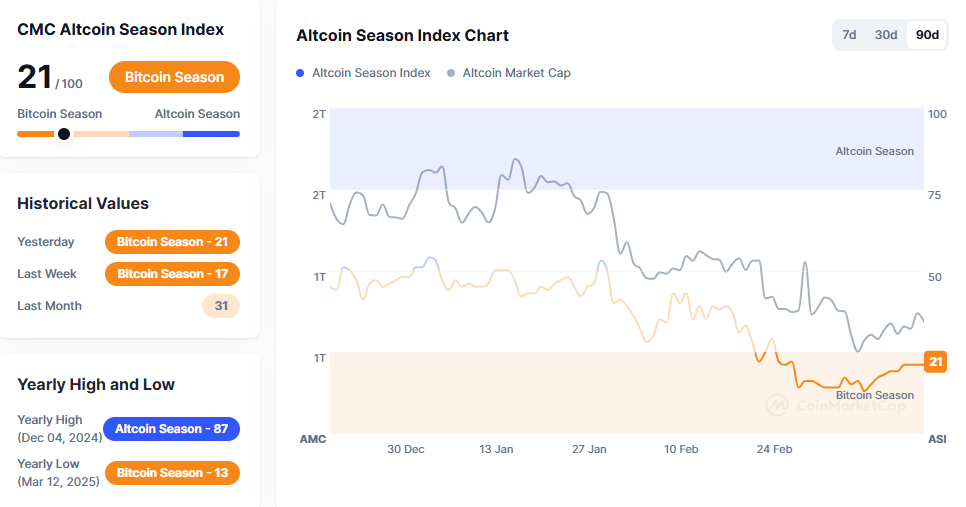The width and height of the screenshot is (966, 507).
Task: Click the Altcoin Season shaded zone label
Action: pyautogui.click(x=874, y=151)
